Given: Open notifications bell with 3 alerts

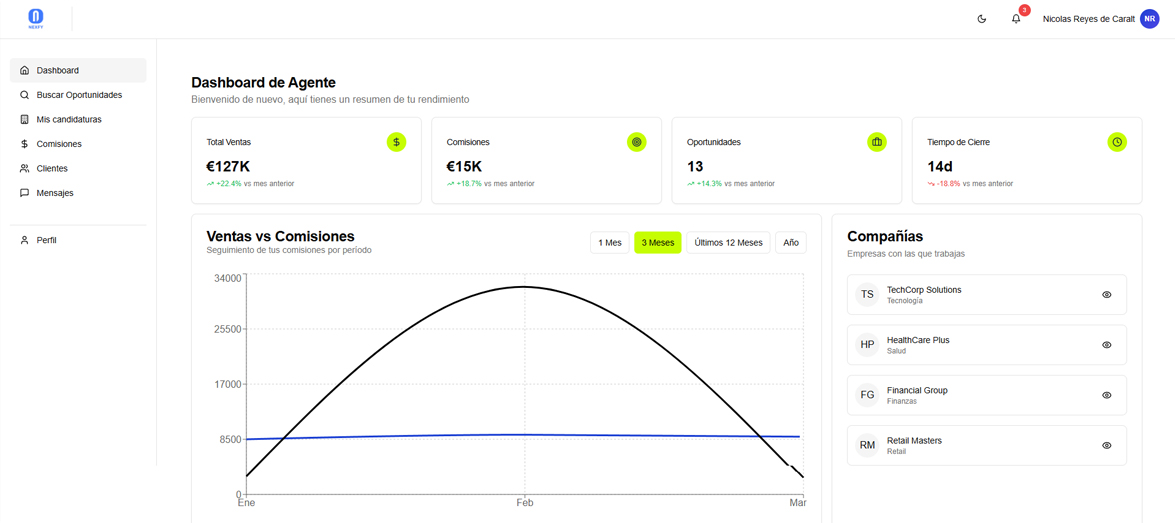Looking at the screenshot, I should 1016,19.
